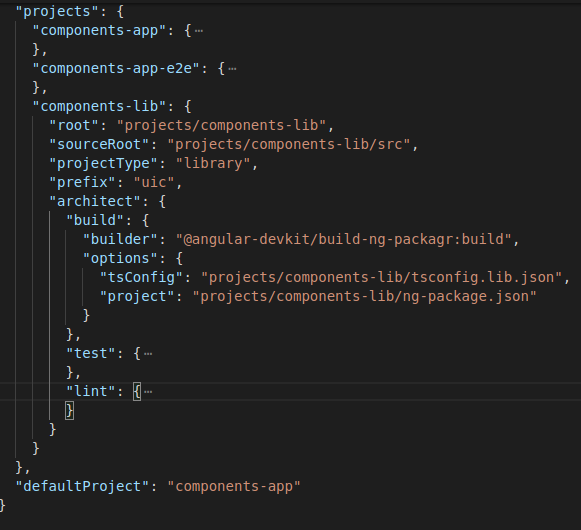Click the ng-package.json path value
Viewport: 581px width, 530px height.
(365, 297)
